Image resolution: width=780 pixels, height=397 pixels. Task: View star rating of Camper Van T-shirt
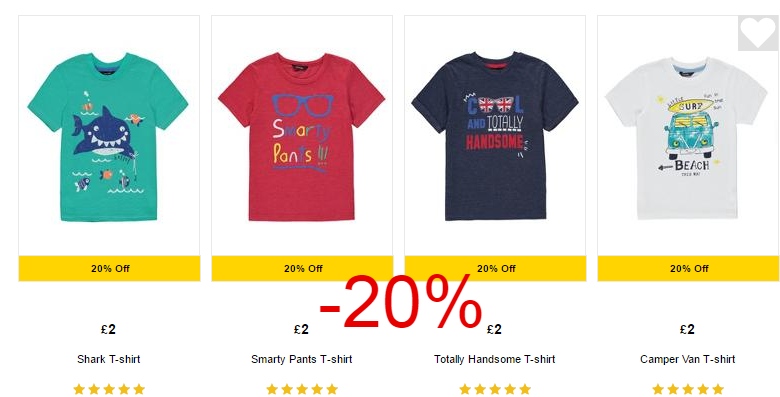[x=688, y=389]
